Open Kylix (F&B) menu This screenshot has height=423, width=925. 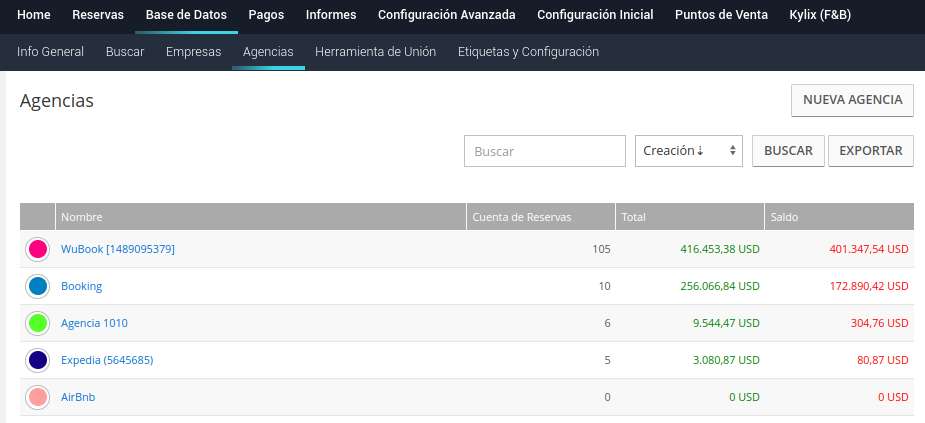820,15
